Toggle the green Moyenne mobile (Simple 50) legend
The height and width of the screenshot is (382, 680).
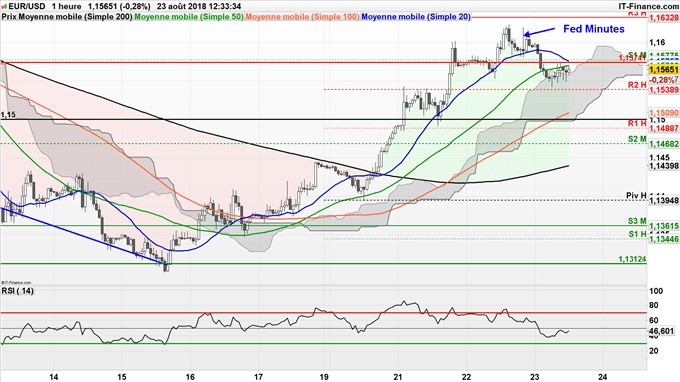(189, 16)
